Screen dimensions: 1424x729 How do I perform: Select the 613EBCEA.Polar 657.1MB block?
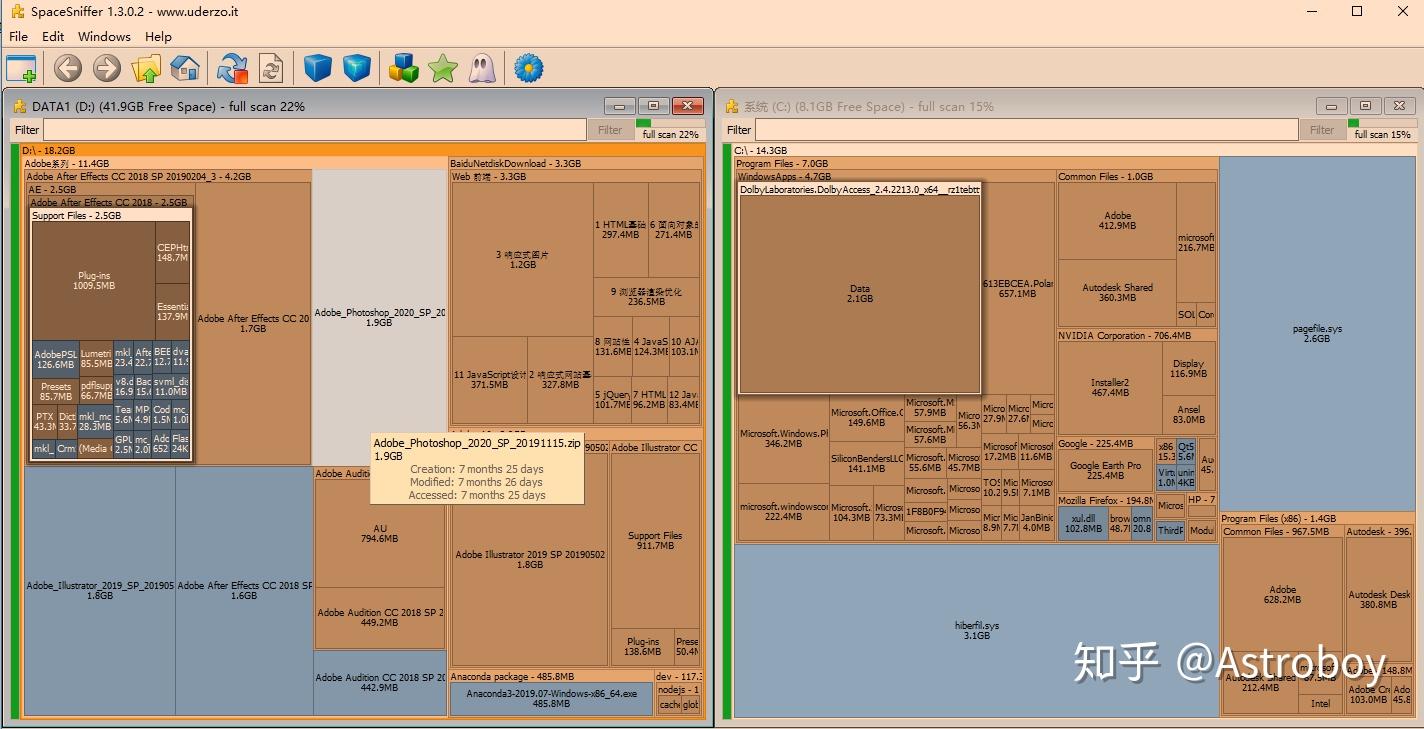(1018, 288)
